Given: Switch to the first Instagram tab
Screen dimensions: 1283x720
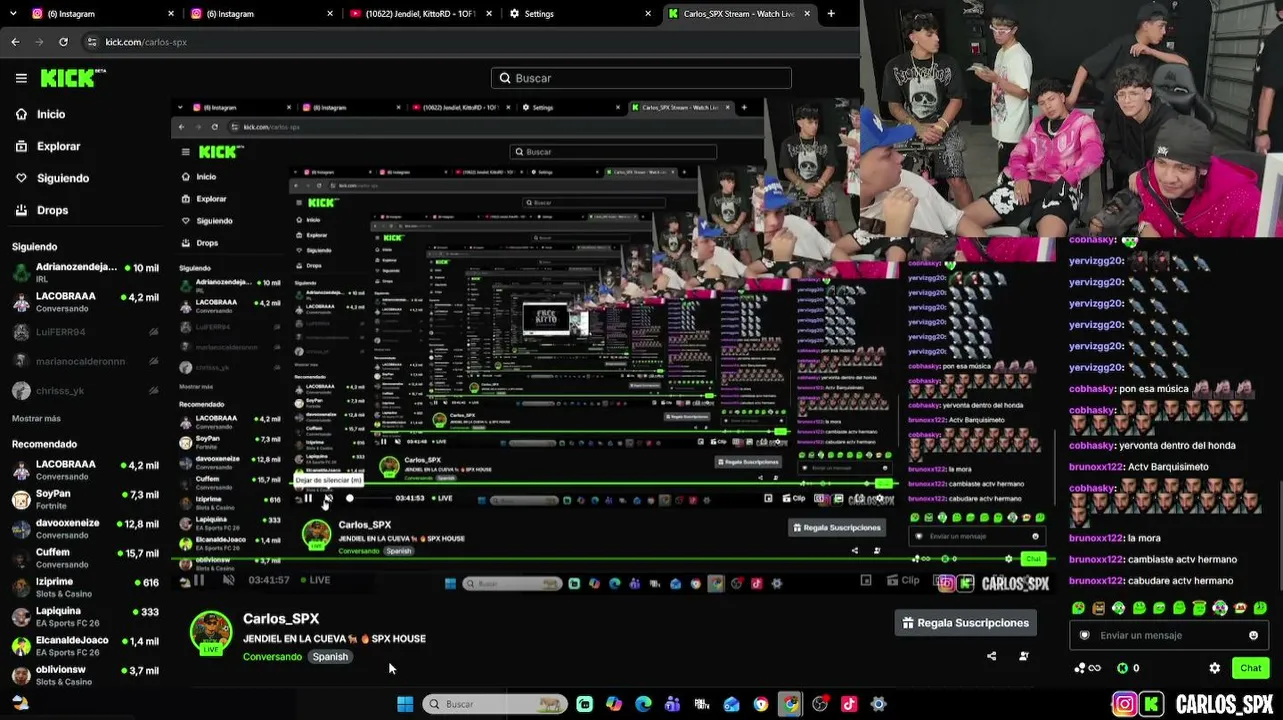Looking at the screenshot, I should (100, 14).
